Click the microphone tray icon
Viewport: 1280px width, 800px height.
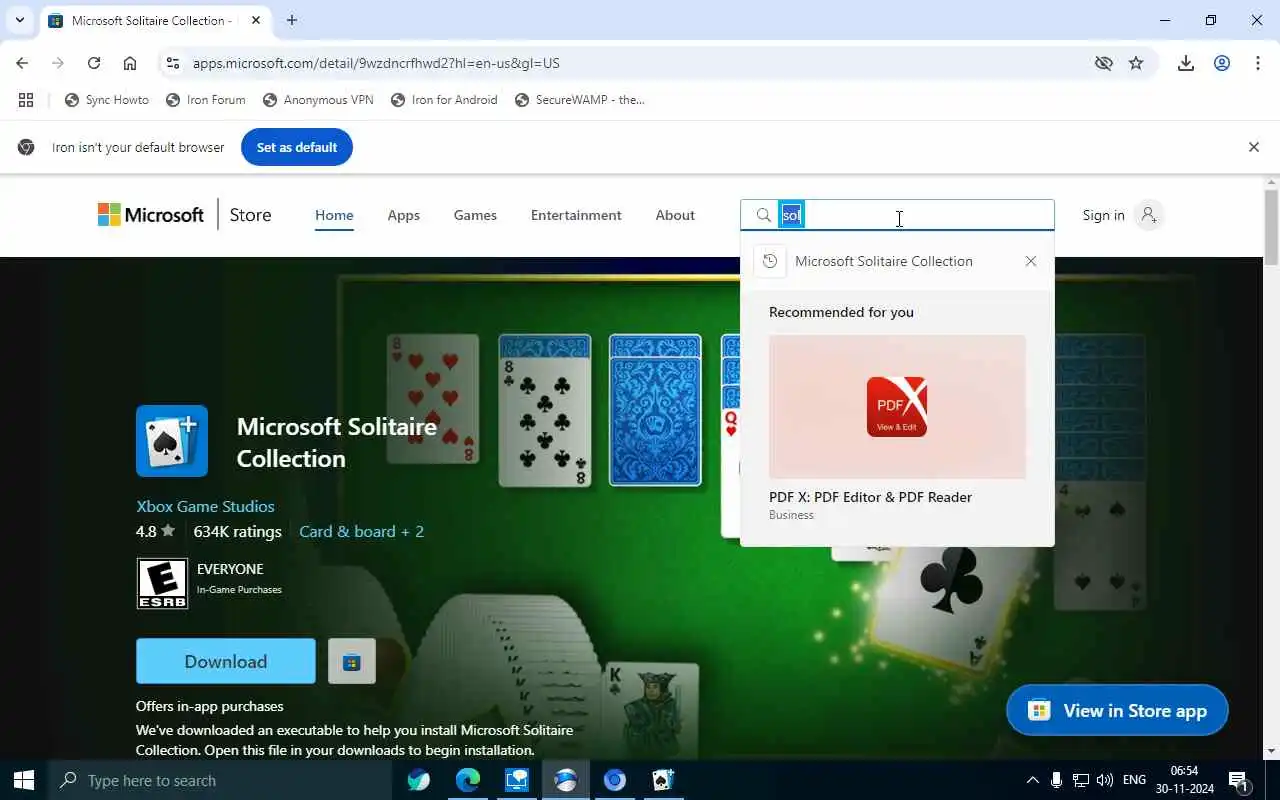coord(1057,780)
